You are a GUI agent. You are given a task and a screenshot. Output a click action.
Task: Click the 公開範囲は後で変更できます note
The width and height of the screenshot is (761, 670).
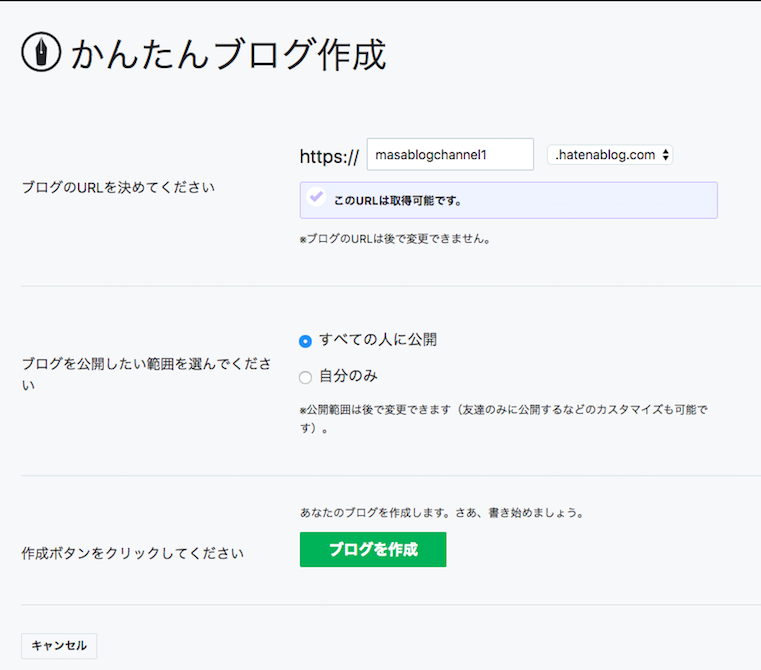(x=503, y=419)
